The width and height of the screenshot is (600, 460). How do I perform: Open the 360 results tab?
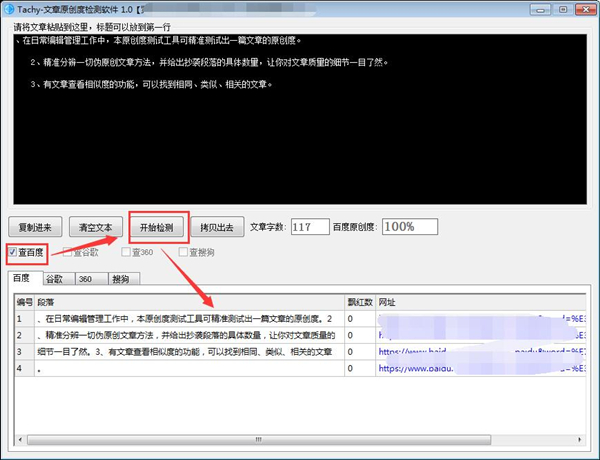coord(85,279)
